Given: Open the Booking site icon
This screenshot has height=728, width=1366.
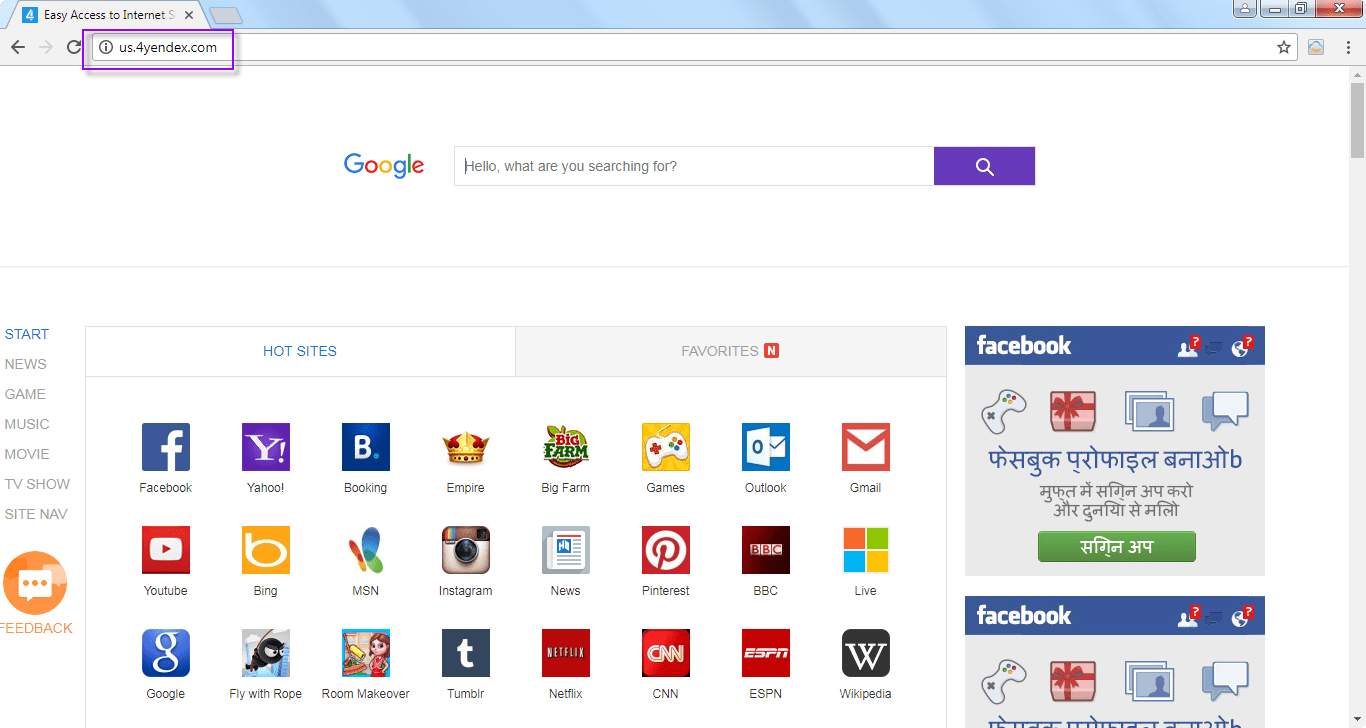Looking at the screenshot, I should pyautogui.click(x=366, y=447).
